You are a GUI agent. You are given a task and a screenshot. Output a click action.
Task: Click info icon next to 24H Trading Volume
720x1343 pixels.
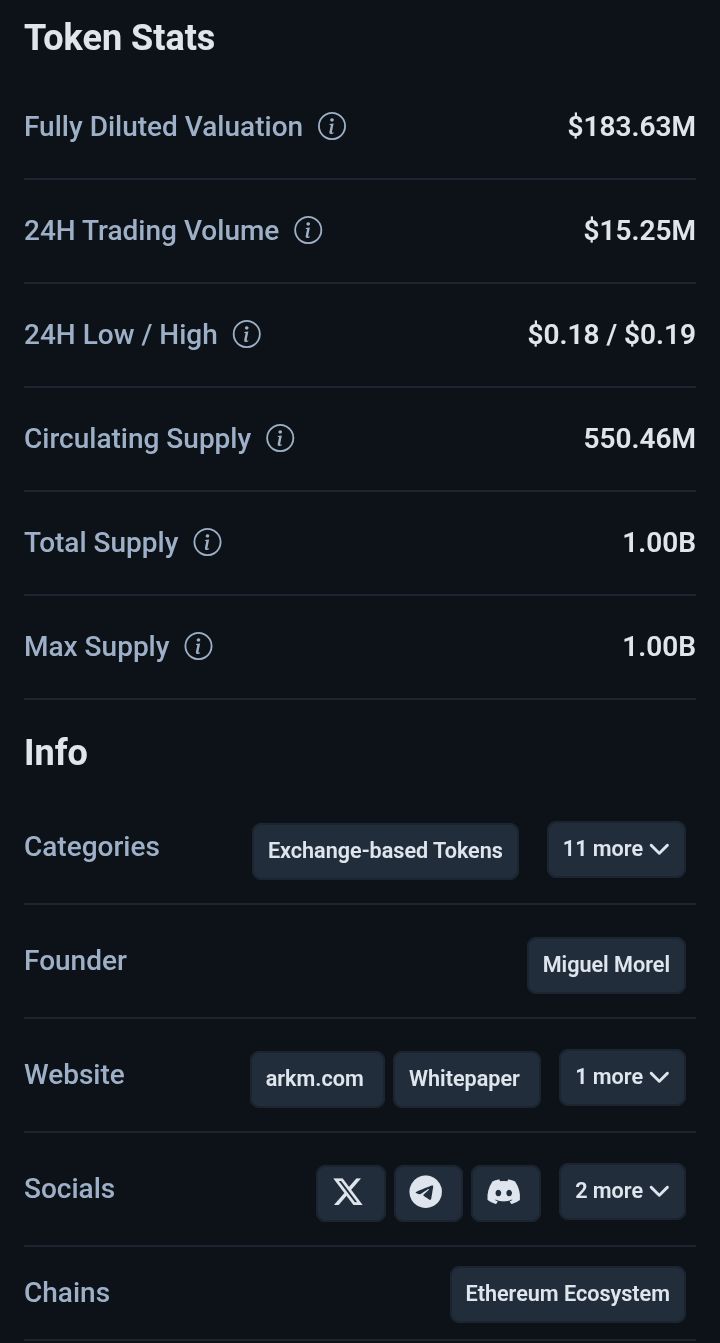tap(308, 231)
